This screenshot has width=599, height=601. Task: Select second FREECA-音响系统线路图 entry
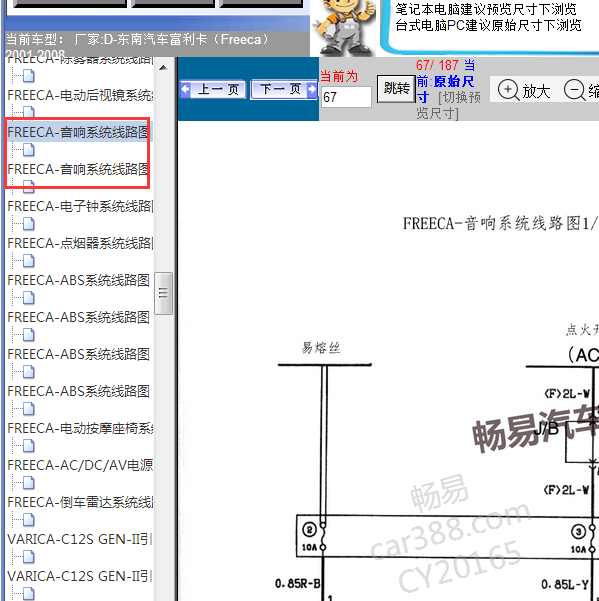click(x=78, y=169)
